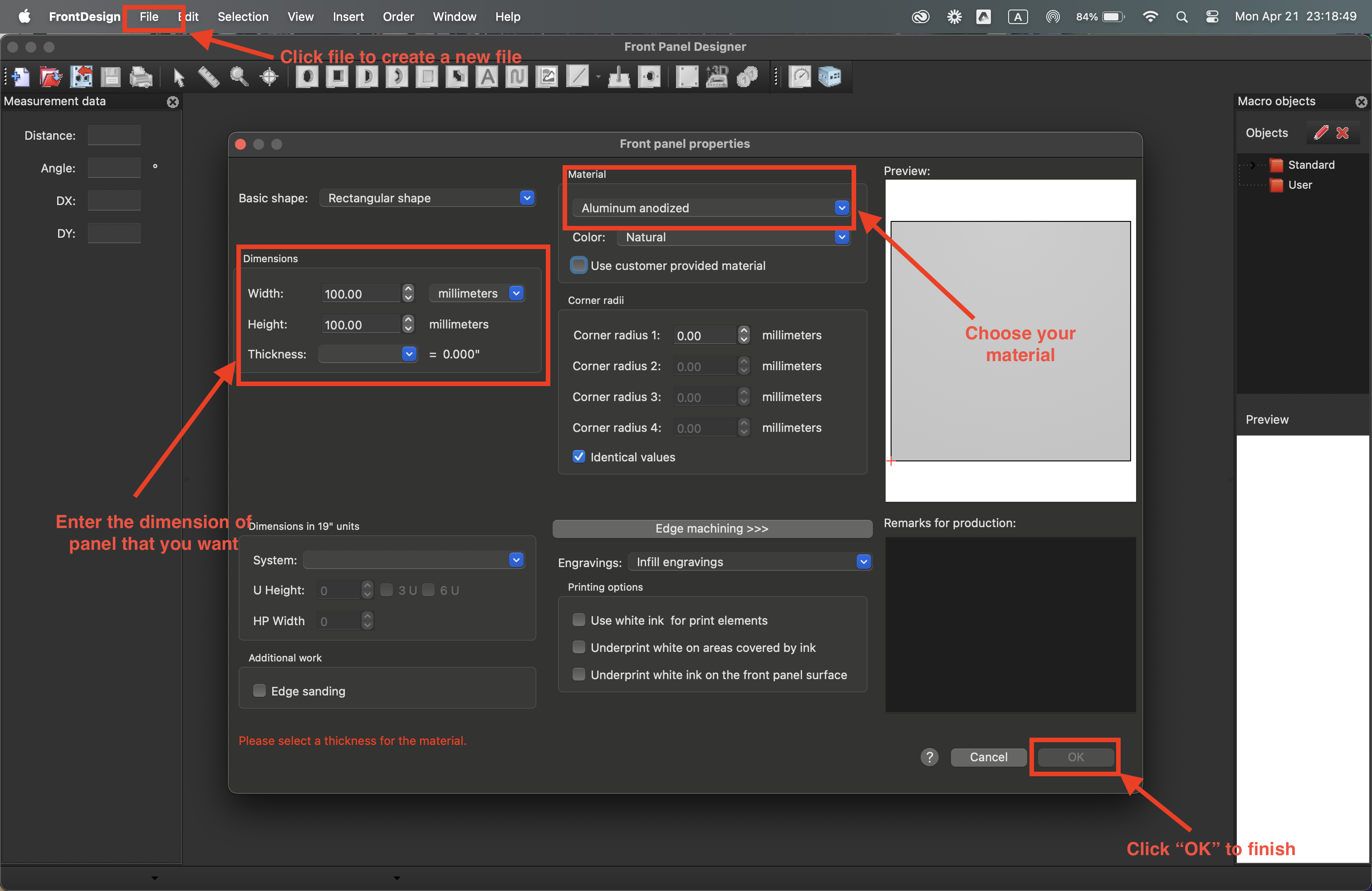The width and height of the screenshot is (1372, 891).
Task: Click the Print icon in toolbar
Action: click(141, 77)
